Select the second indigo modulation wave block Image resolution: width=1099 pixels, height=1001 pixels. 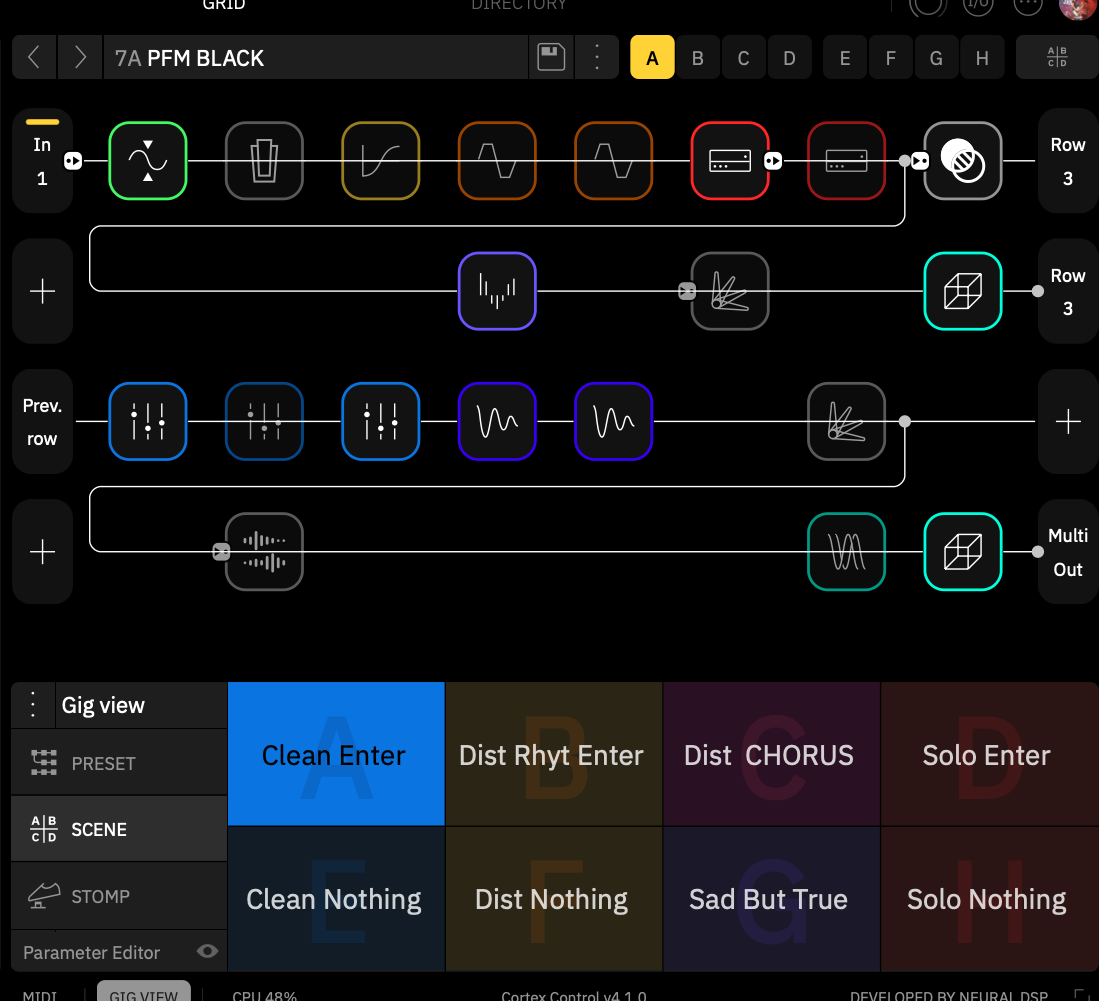pos(613,421)
